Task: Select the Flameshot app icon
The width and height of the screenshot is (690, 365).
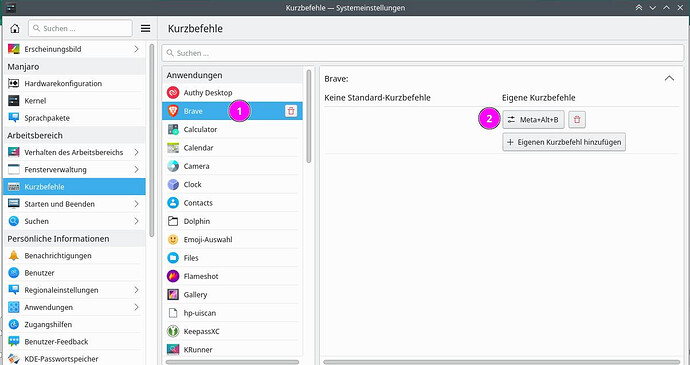Action: (x=173, y=277)
